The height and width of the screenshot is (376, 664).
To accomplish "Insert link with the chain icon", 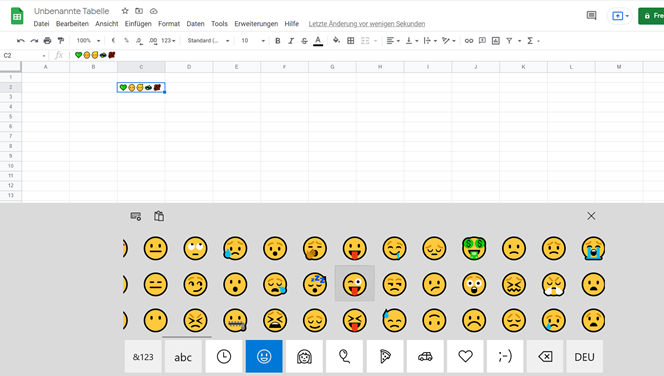I will point(469,41).
